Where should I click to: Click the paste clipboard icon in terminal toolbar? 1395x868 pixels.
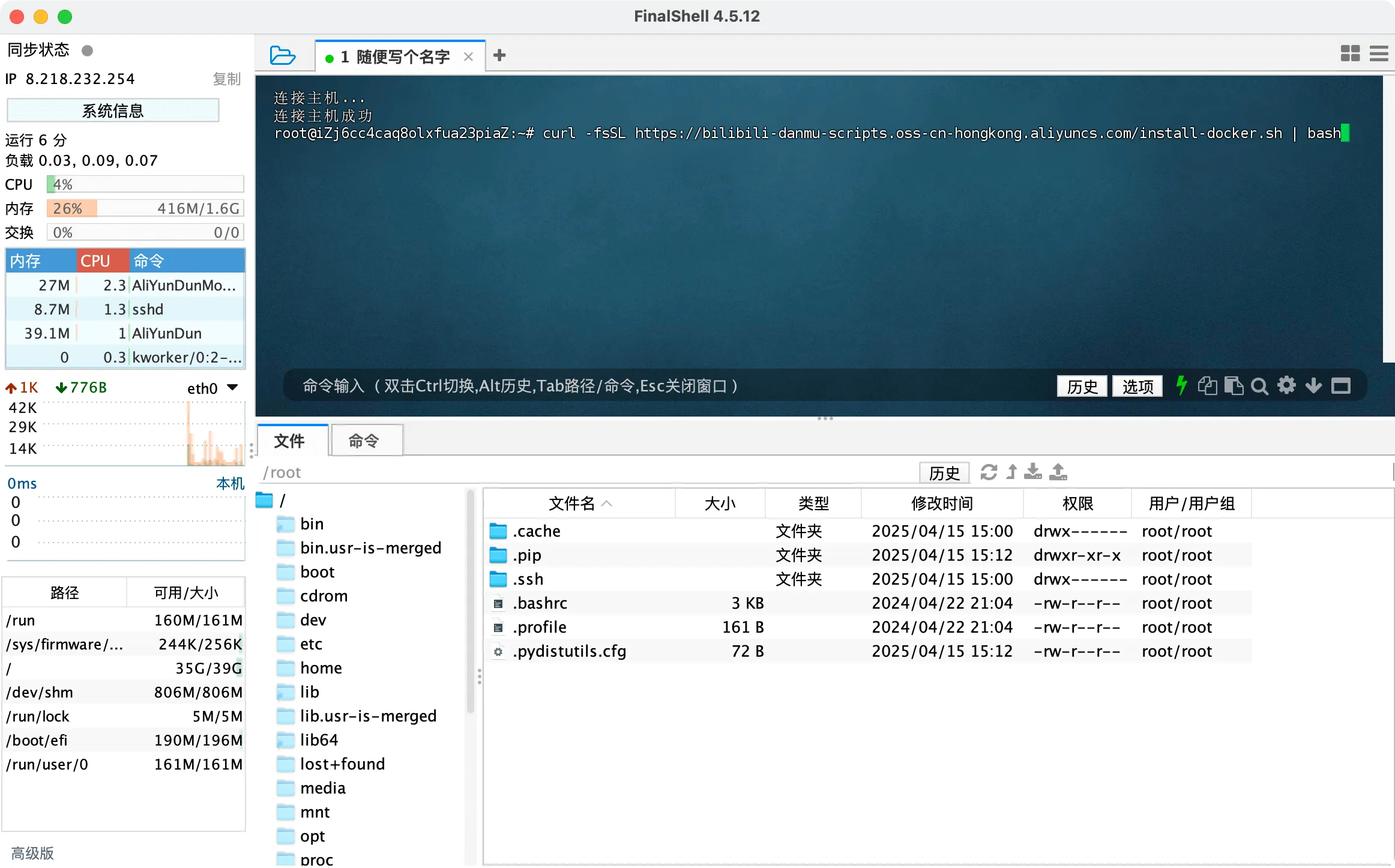1234,385
